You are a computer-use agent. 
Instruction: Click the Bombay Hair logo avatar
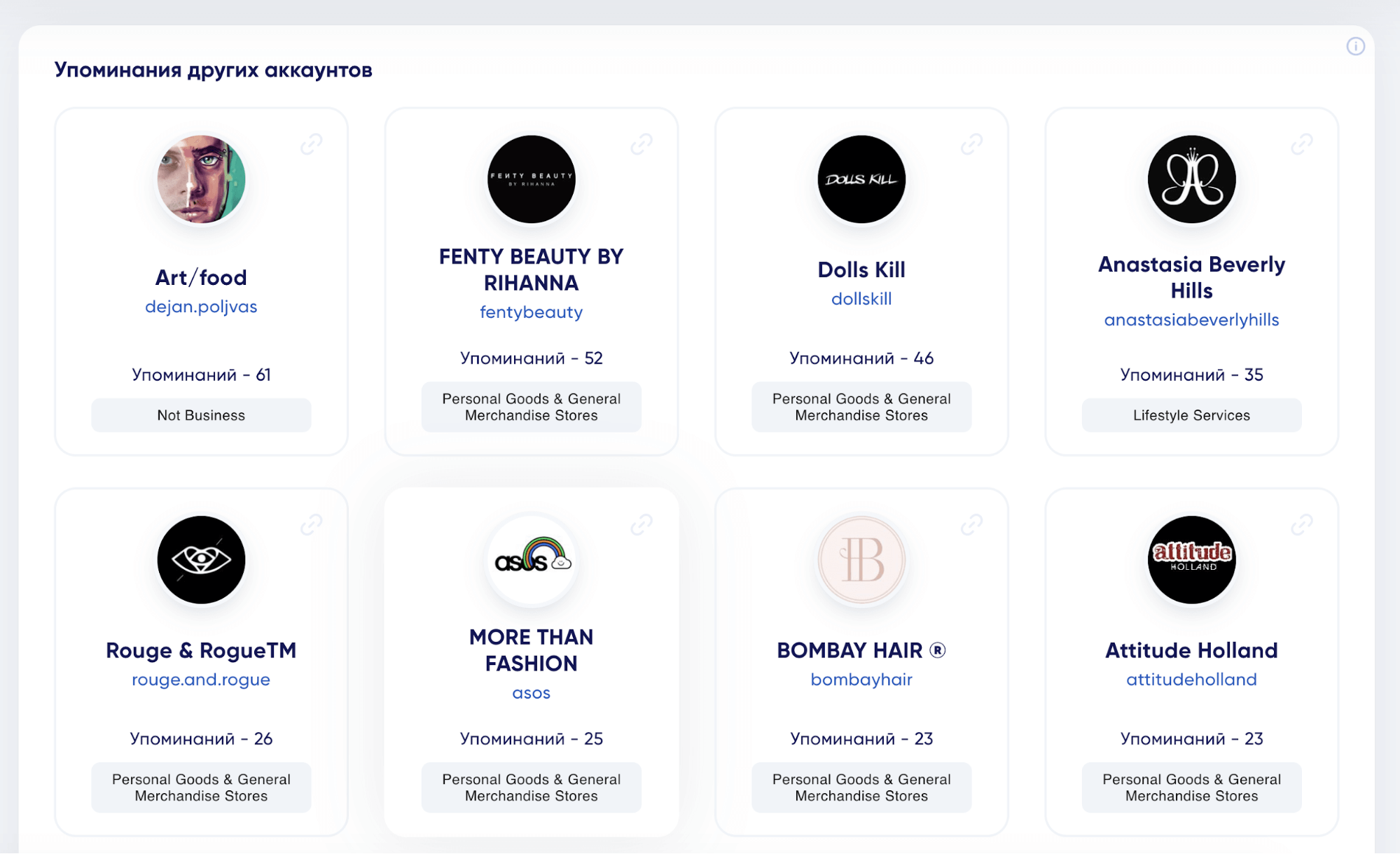tap(861, 560)
